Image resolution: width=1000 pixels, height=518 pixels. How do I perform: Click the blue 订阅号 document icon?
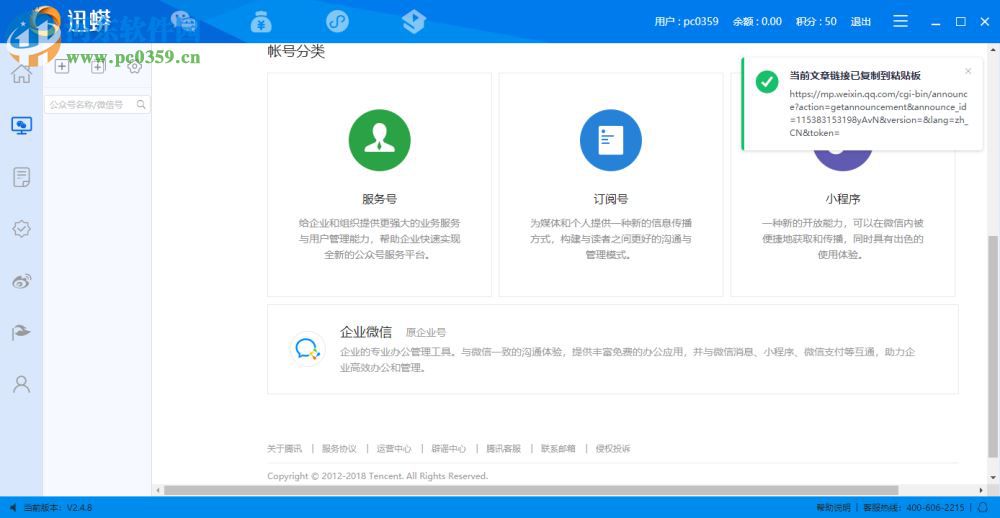coord(610,140)
